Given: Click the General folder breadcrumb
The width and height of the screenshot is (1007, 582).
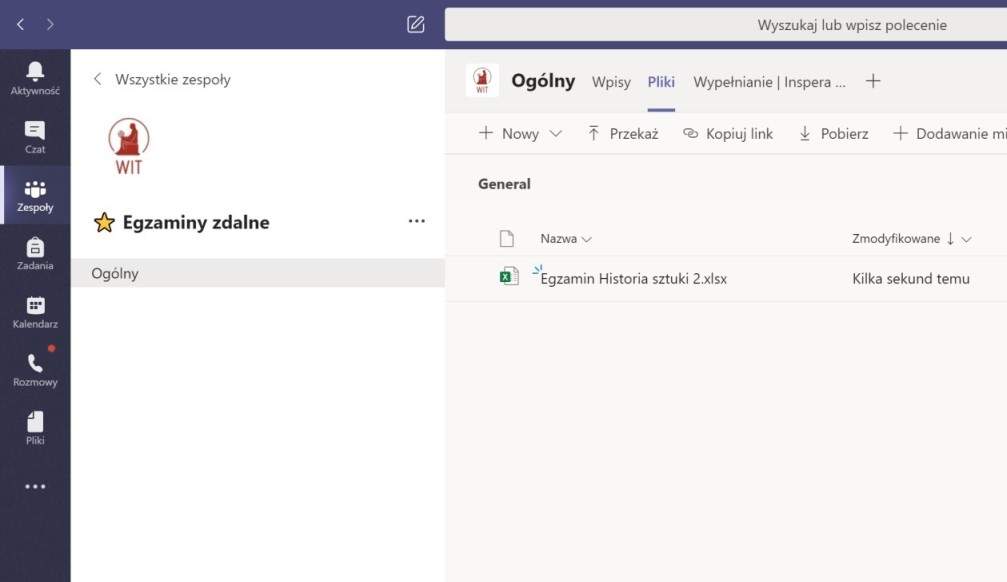Looking at the screenshot, I should (504, 184).
